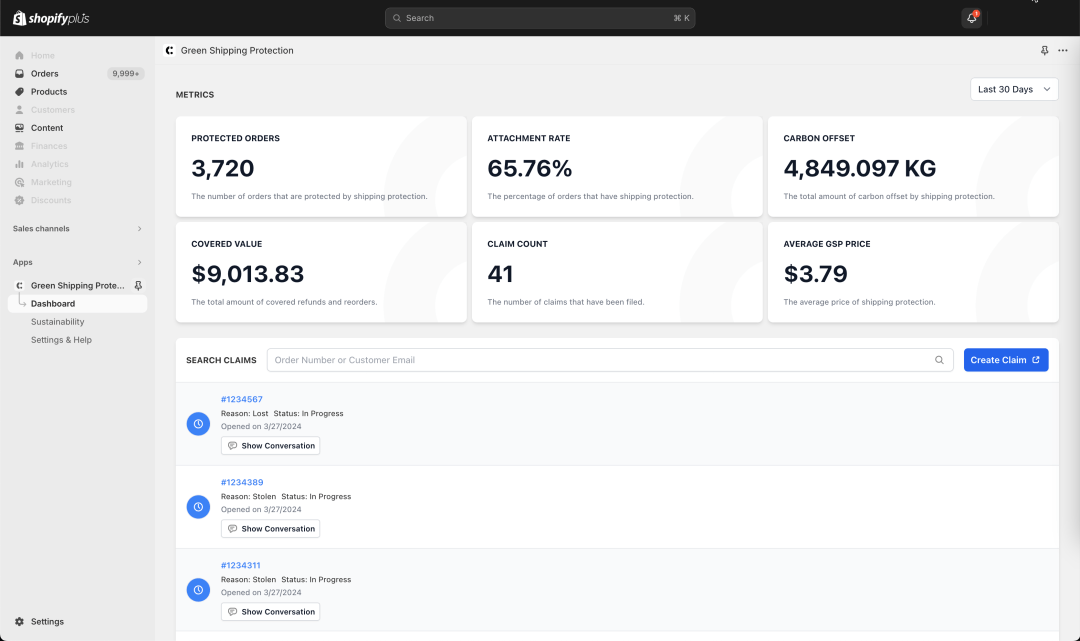This screenshot has width=1080, height=641.
Task: Click the Shopify Plus logo
Action: point(51,18)
